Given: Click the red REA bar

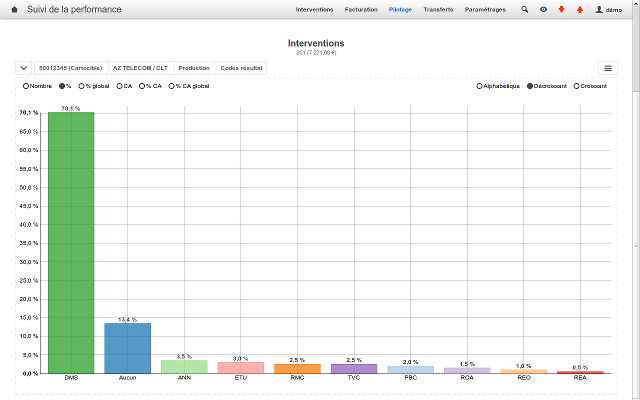Looking at the screenshot, I should 580,372.
